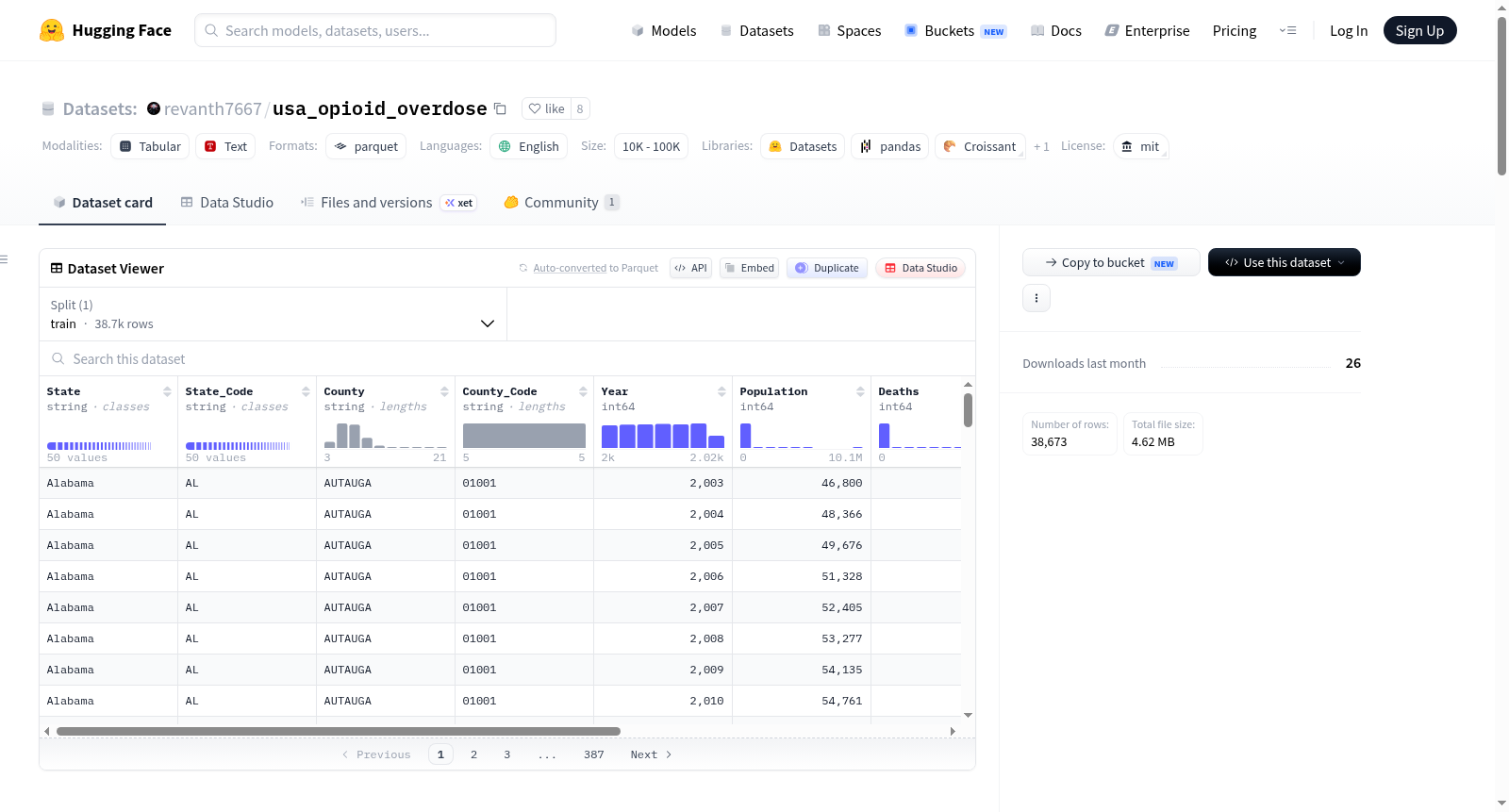Focus the Search this dataset field
This screenshot has width=1509, height=812.
pos(506,358)
